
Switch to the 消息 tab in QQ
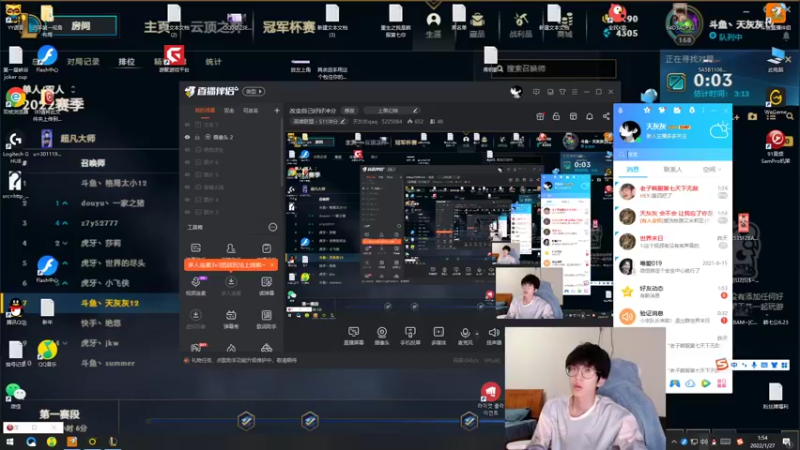tap(633, 169)
